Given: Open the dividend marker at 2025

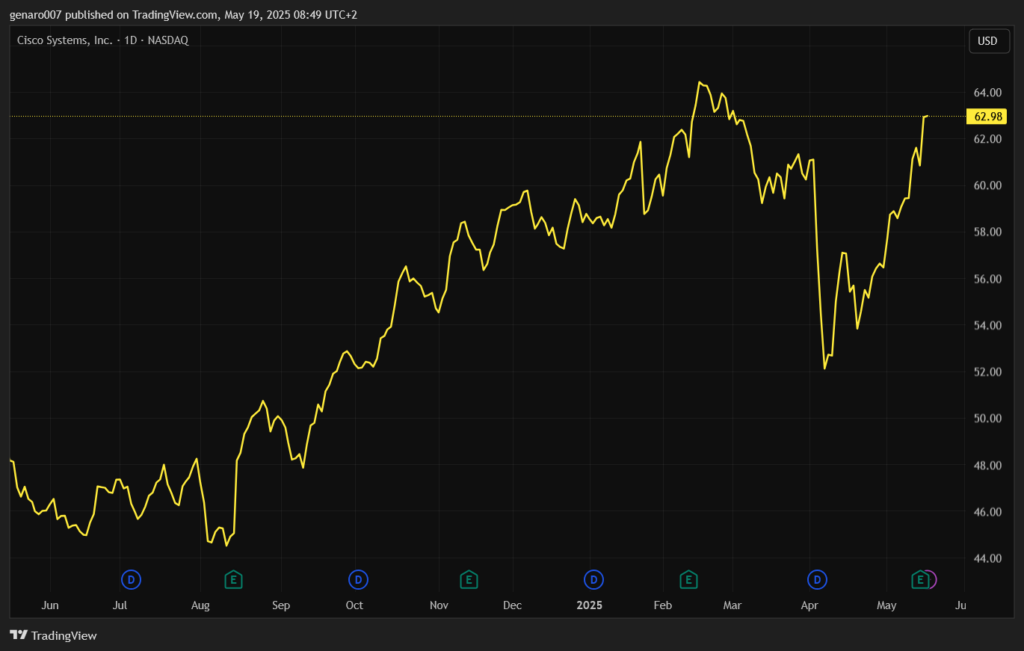Looking at the screenshot, I should 594,579.
